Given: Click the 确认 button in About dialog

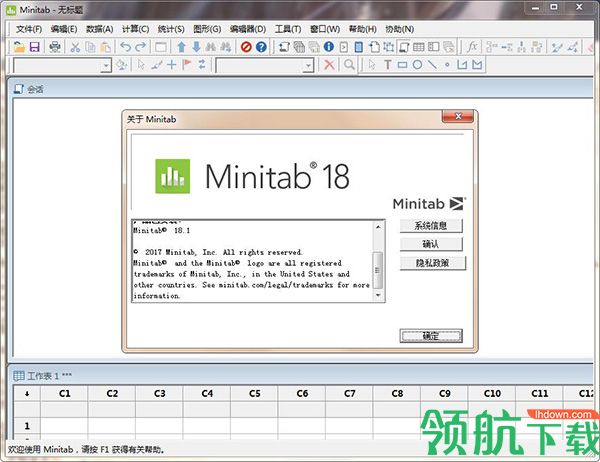Looking at the screenshot, I should coord(431,244).
